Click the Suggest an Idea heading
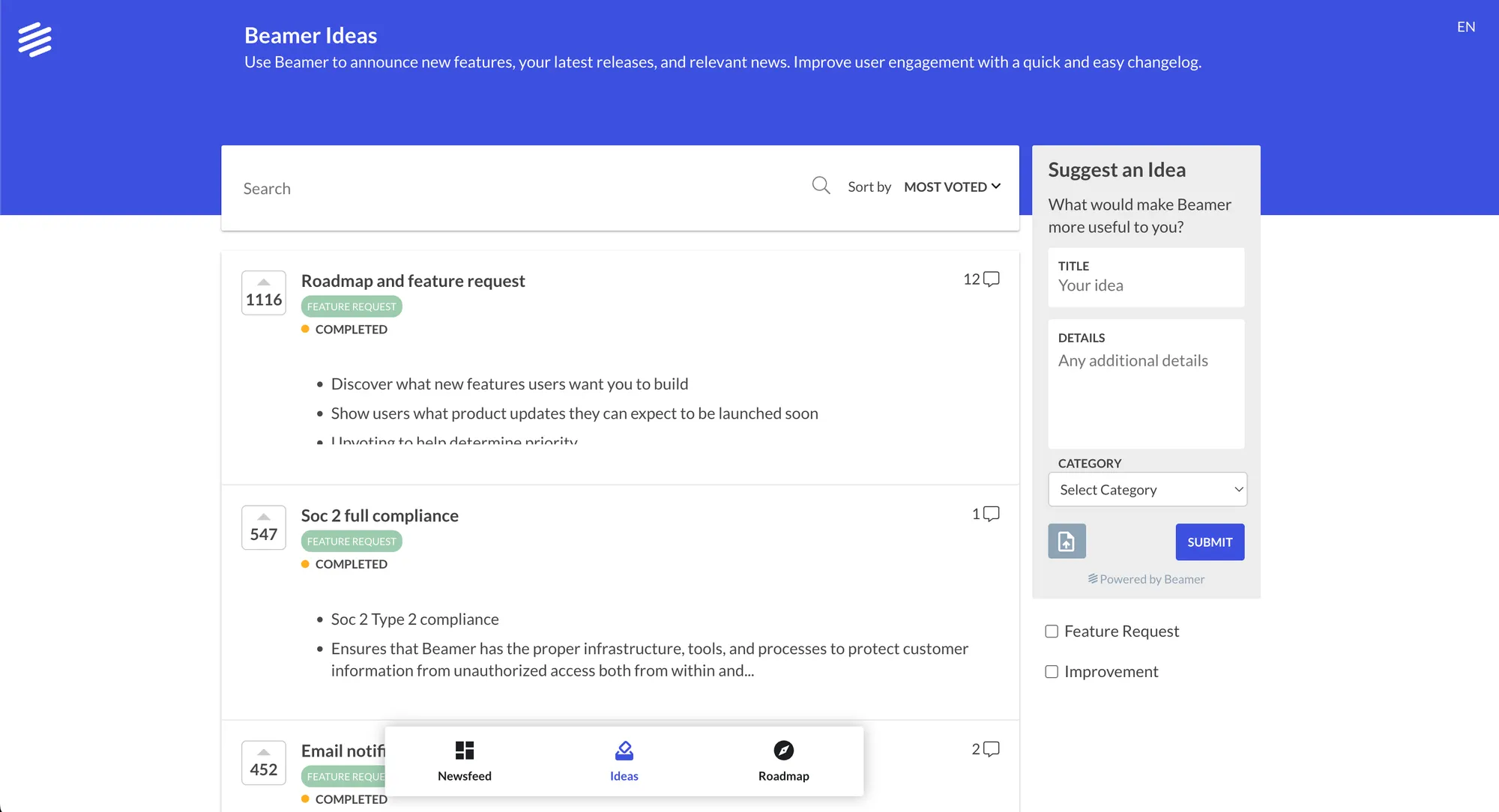 tap(1117, 170)
